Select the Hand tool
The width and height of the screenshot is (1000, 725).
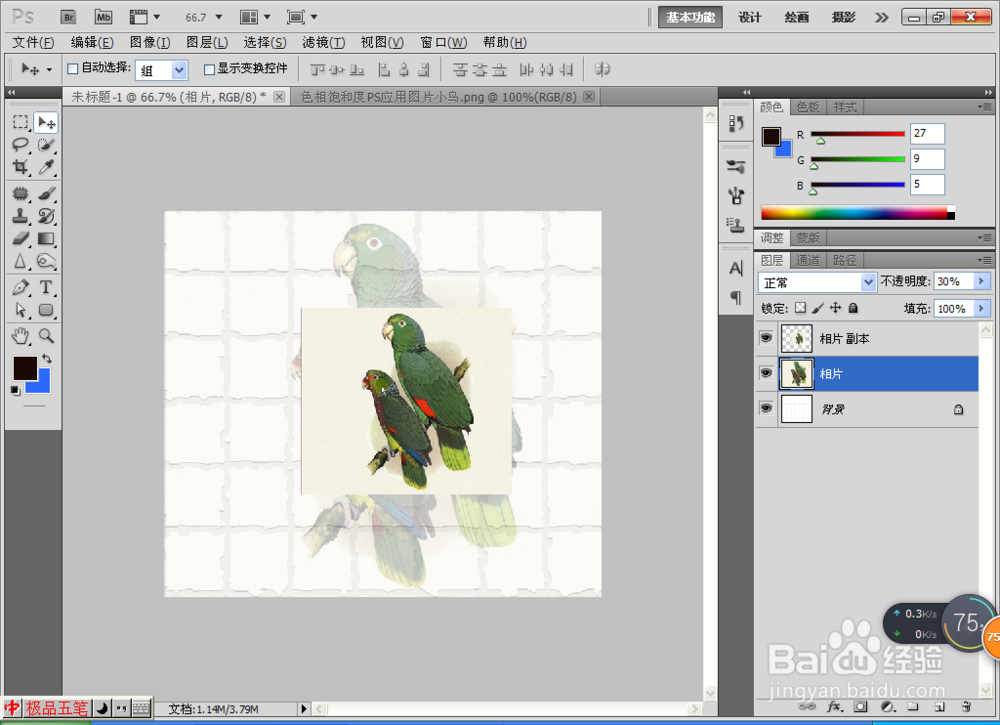tap(20, 335)
